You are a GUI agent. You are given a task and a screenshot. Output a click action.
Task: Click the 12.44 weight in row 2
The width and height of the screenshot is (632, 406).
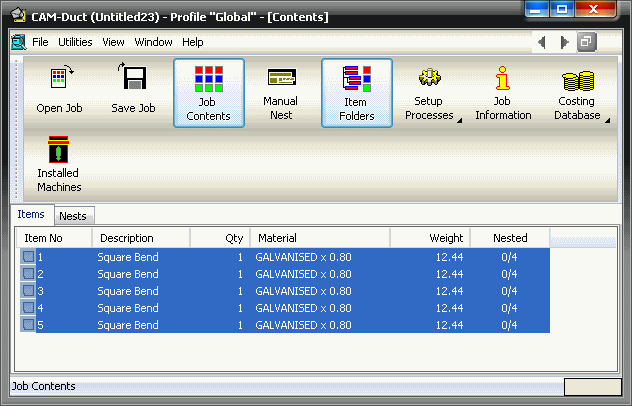coord(449,274)
